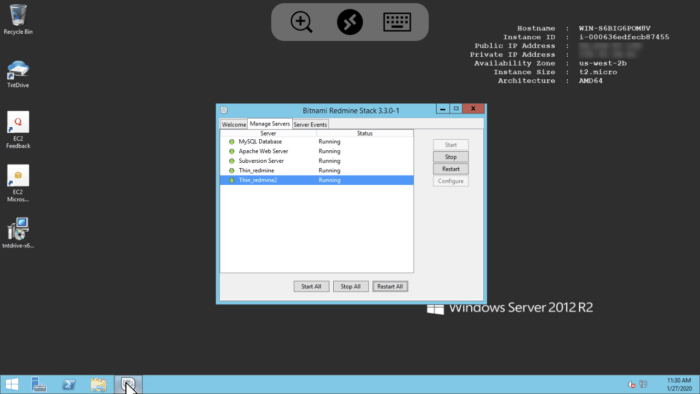The width and height of the screenshot is (700, 394).
Task: Click the green status icon for Subversion Server
Action: pyautogui.click(x=231, y=161)
